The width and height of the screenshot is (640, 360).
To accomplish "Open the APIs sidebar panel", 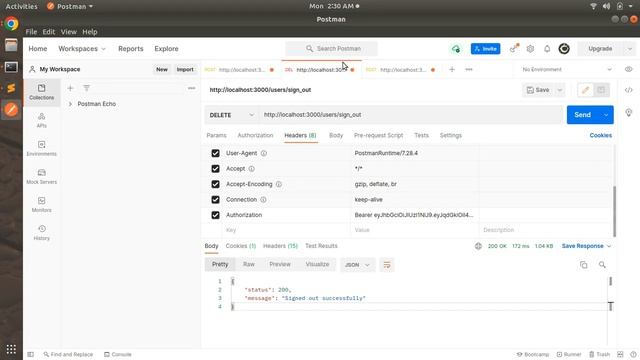I will coord(41,120).
